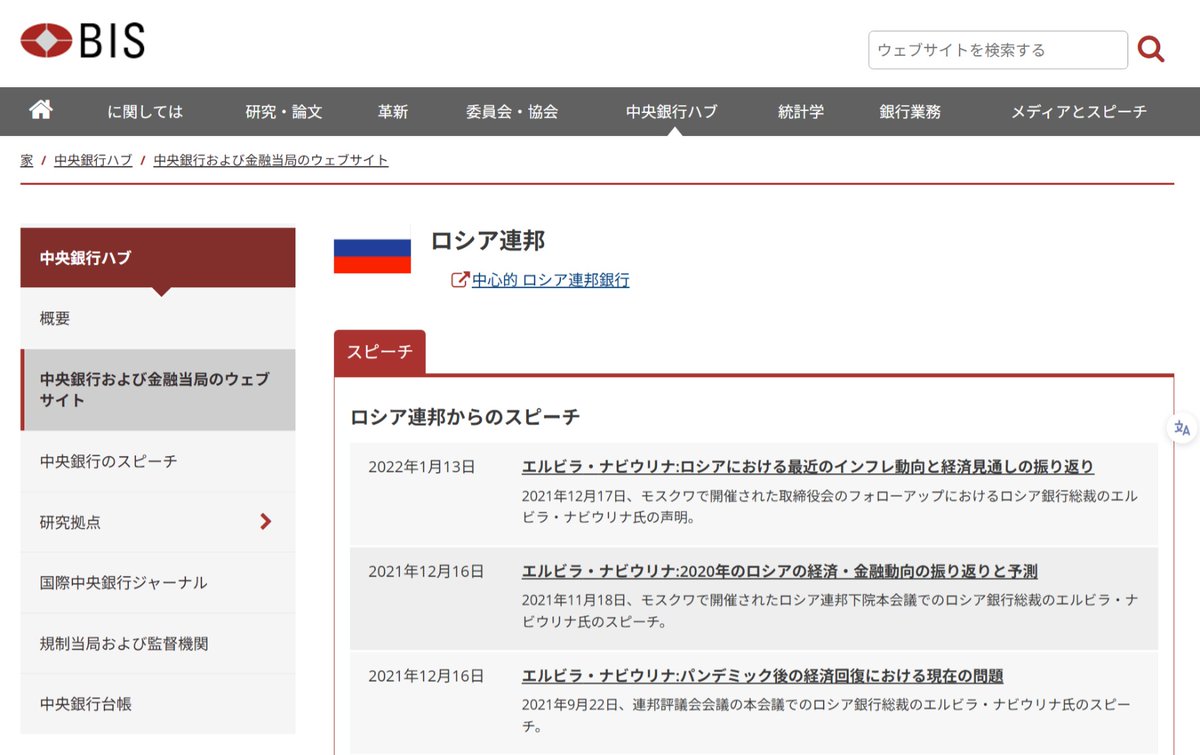Click the 中央銀行ハブ breadcrumb link
The height and width of the screenshot is (755, 1200).
[93, 160]
